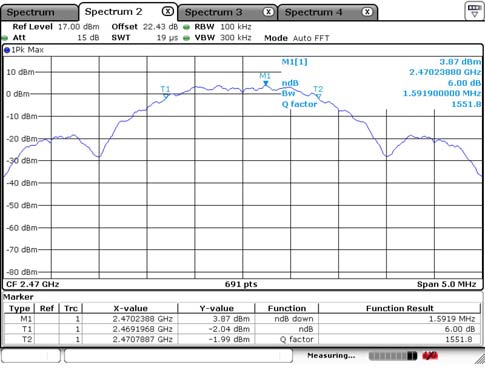Image resolution: width=485 pixels, height=377 pixels.
Task: Select the T2 temporary marker triangle
Action: click(318, 97)
